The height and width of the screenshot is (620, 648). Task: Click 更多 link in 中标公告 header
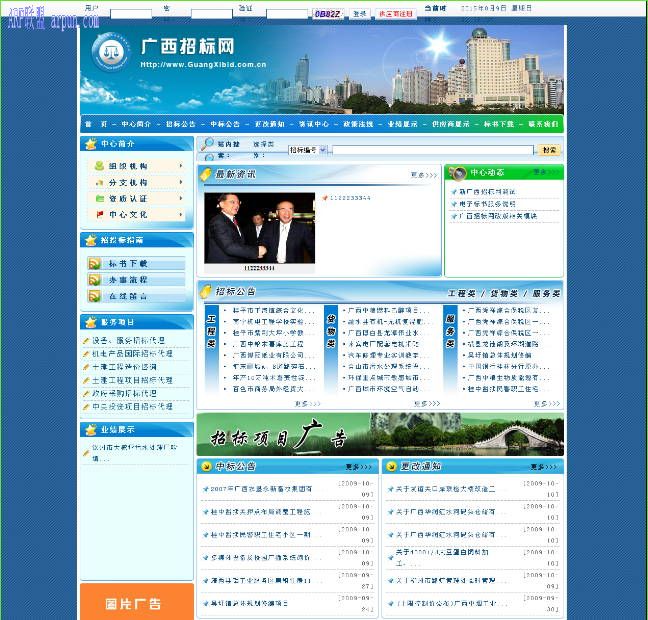point(358,467)
